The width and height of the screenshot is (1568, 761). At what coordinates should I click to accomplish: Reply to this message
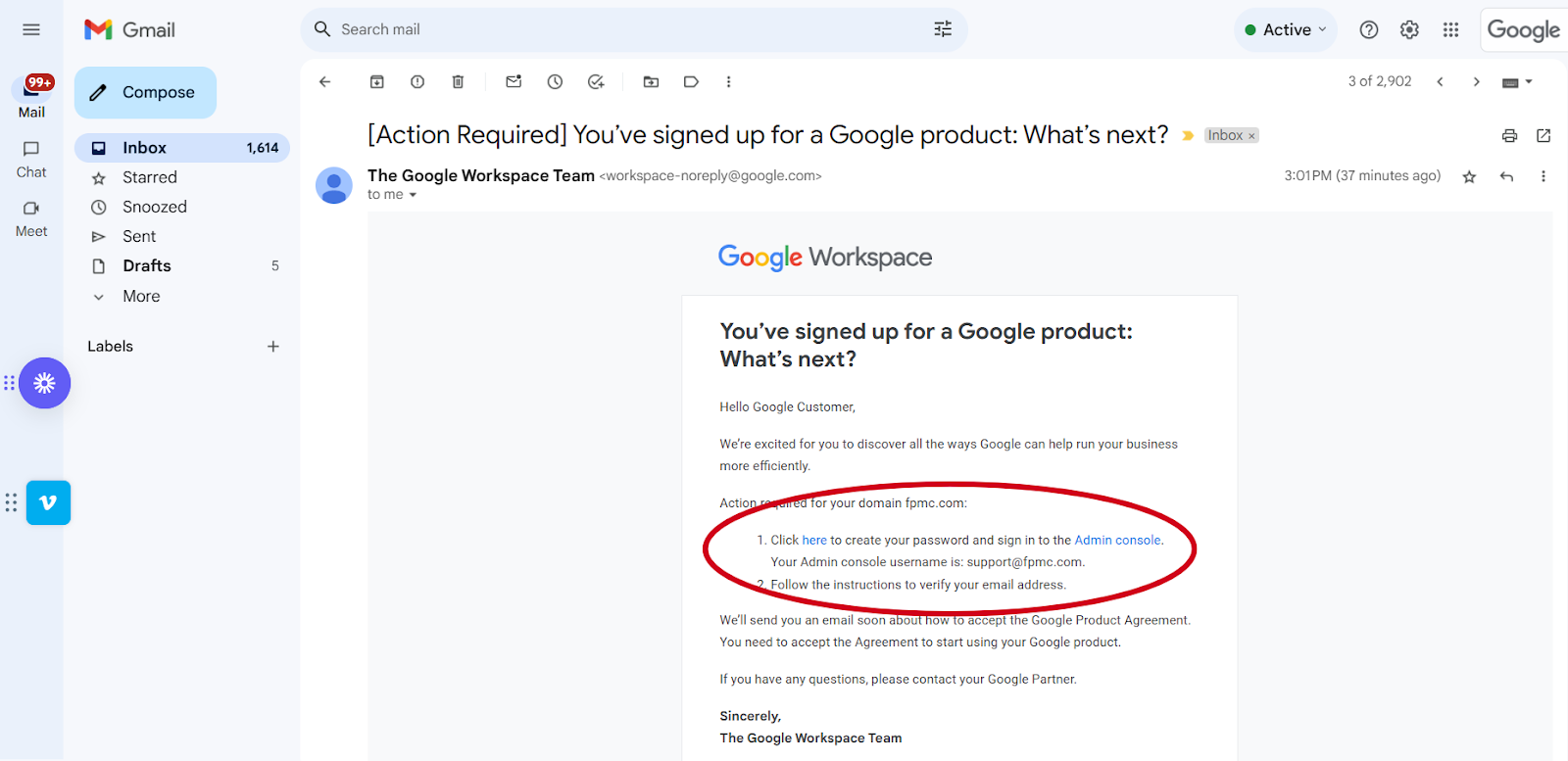1506,177
